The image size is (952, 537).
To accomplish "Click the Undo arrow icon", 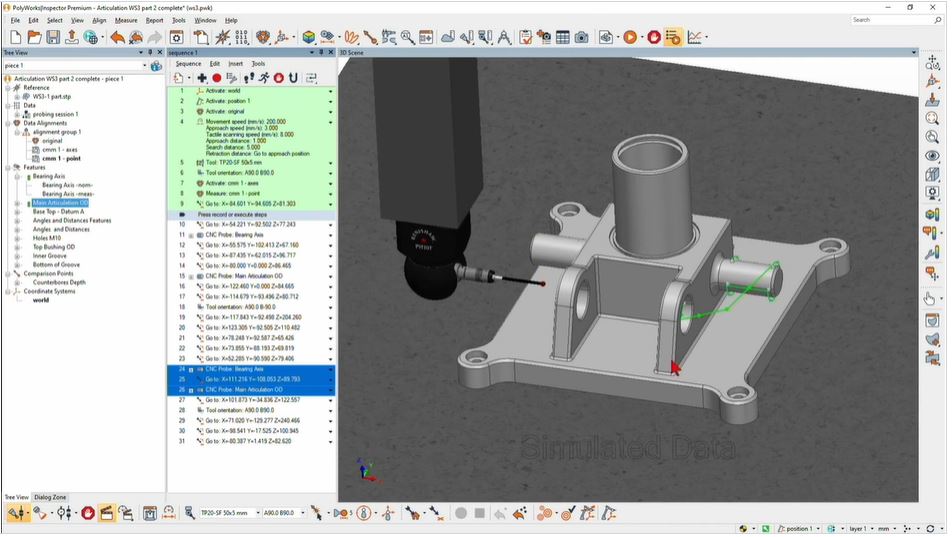I will (117, 37).
